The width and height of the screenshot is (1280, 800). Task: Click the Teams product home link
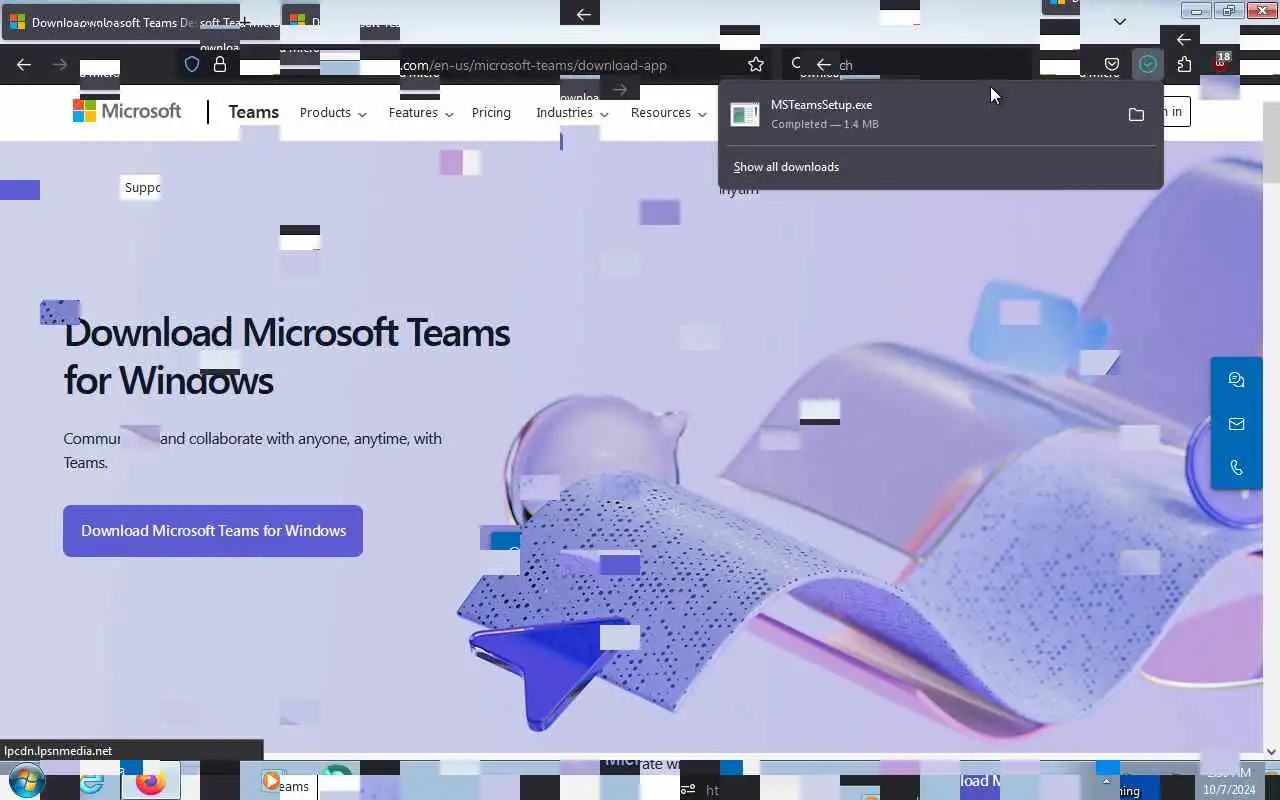[x=253, y=112]
